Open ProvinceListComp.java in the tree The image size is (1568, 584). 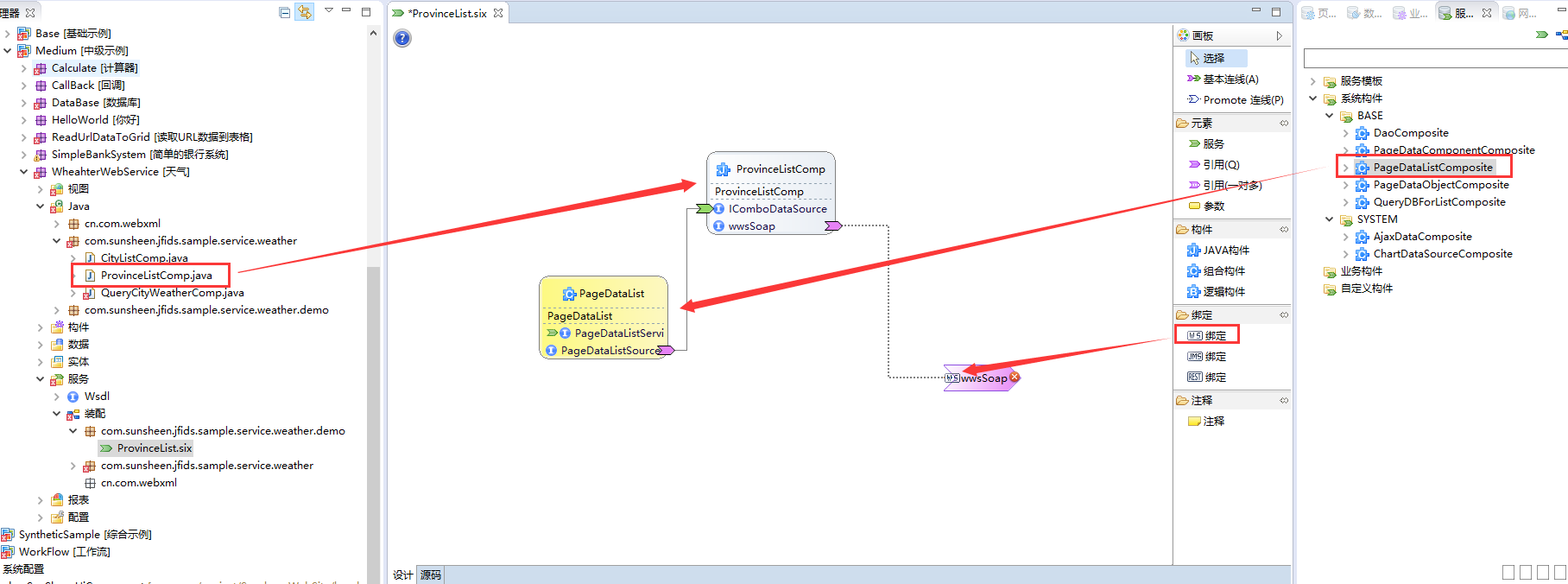tap(155, 276)
